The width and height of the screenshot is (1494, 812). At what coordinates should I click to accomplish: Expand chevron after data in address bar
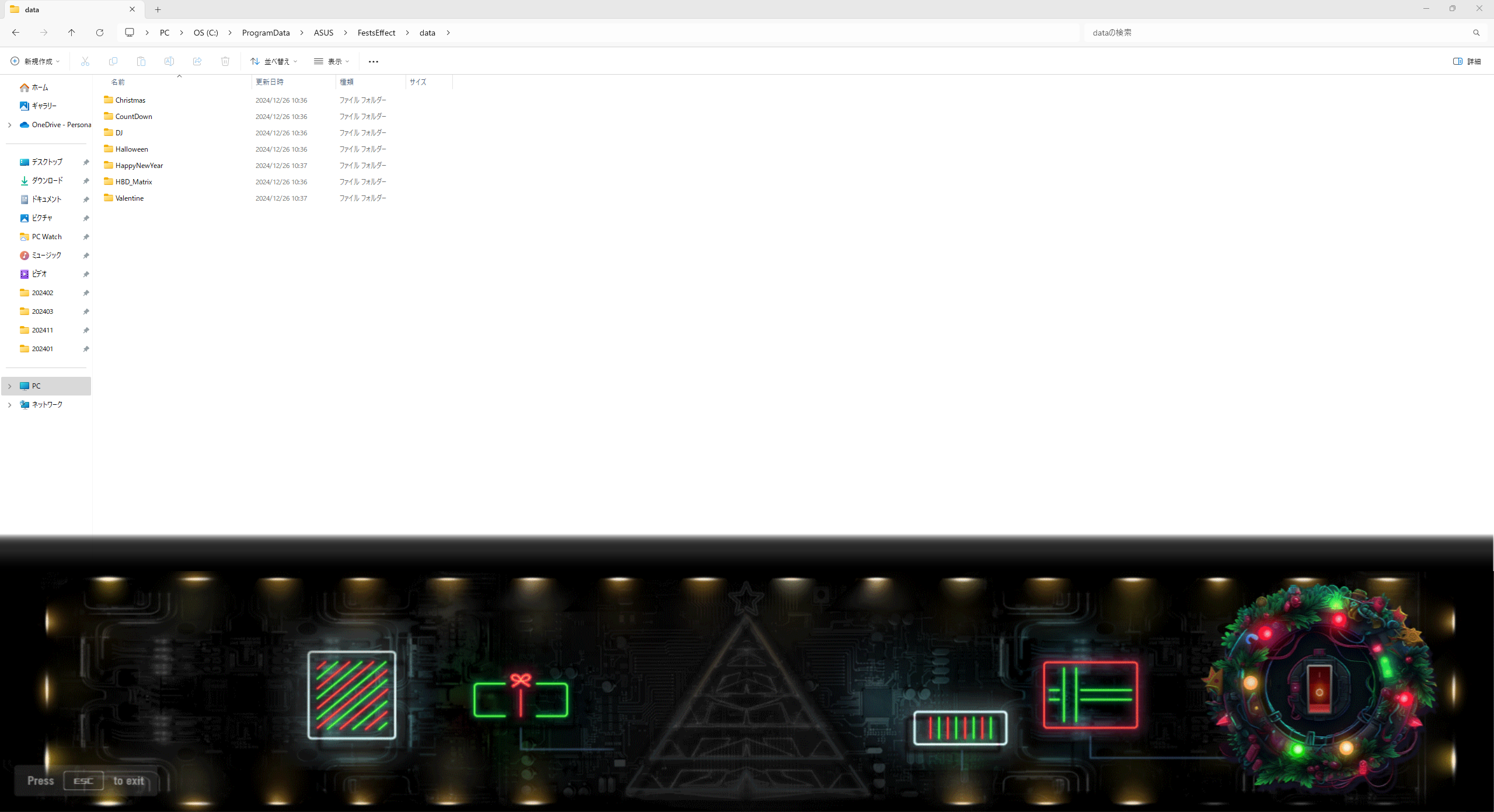click(x=448, y=33)
